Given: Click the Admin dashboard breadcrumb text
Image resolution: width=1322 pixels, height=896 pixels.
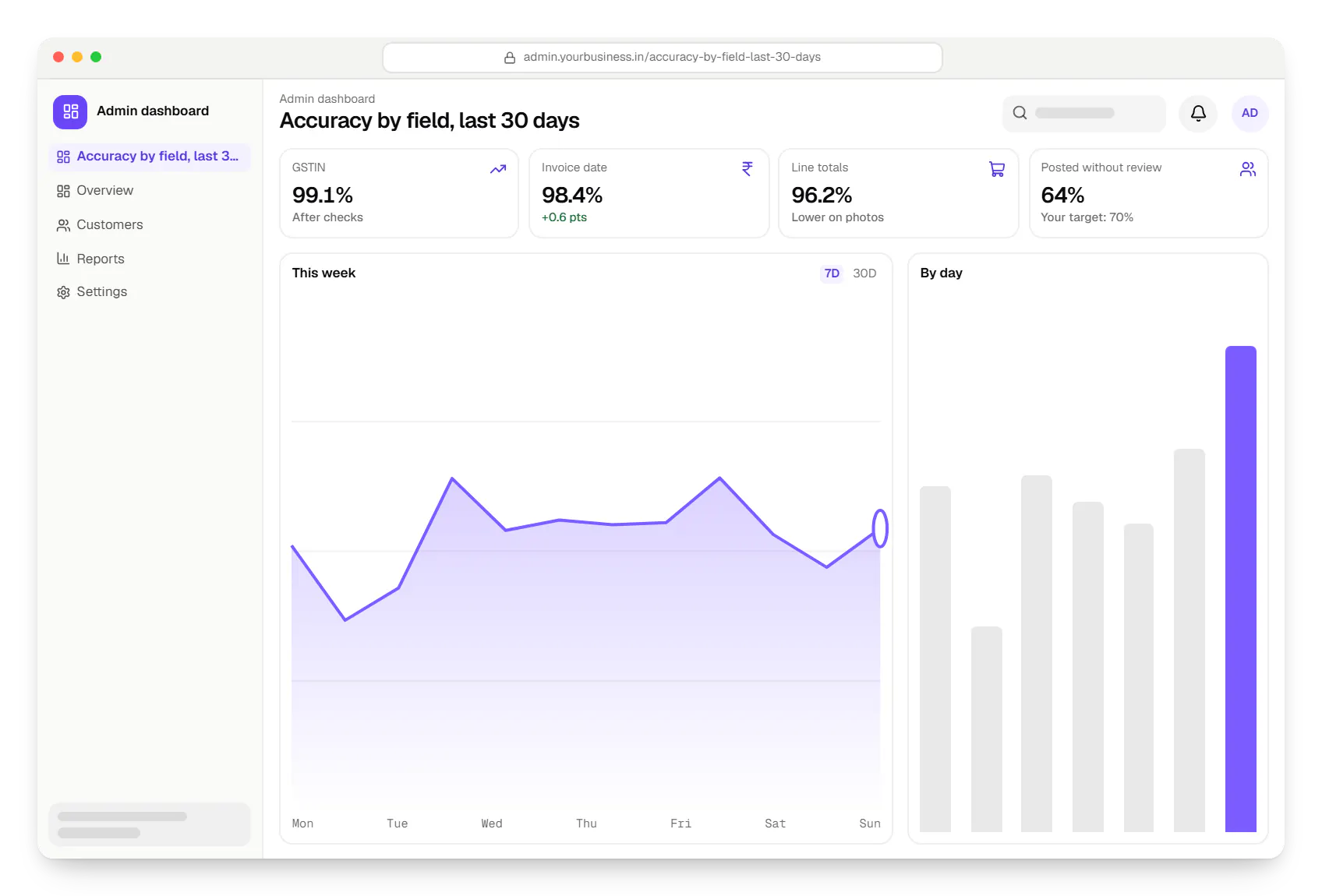Looking at the screenshot, I should pyautogui.click(x=327, y=99).
